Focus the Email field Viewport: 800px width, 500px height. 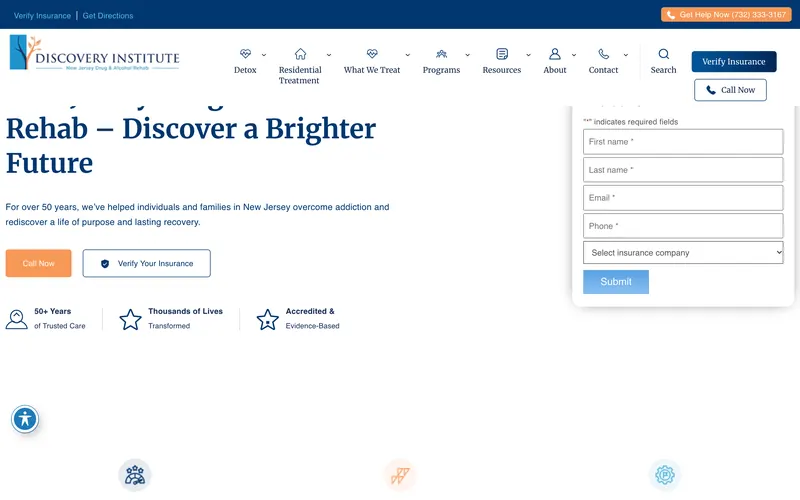[683, 198]
